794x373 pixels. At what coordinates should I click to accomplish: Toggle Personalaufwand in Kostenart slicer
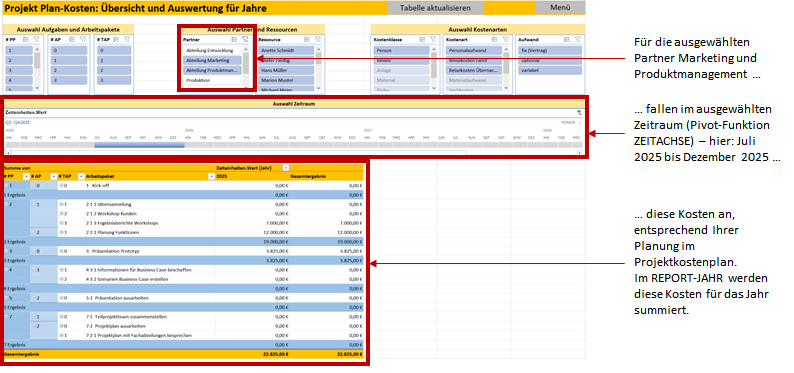pyautogui.click(x=474, y=51)
